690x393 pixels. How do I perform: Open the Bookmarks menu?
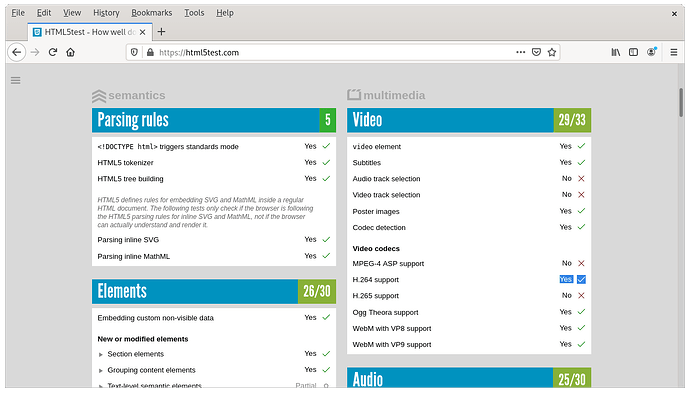point(151,13)
